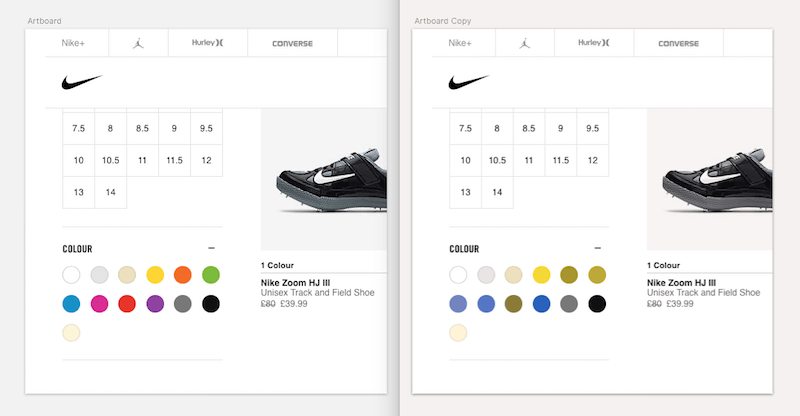
Task: Click the £39.99 price in Artboard Copy
Action: 680,304
